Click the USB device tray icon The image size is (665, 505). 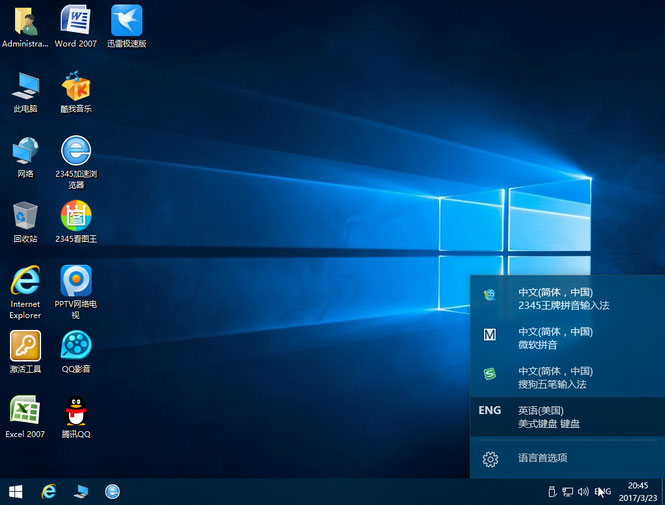552,492
